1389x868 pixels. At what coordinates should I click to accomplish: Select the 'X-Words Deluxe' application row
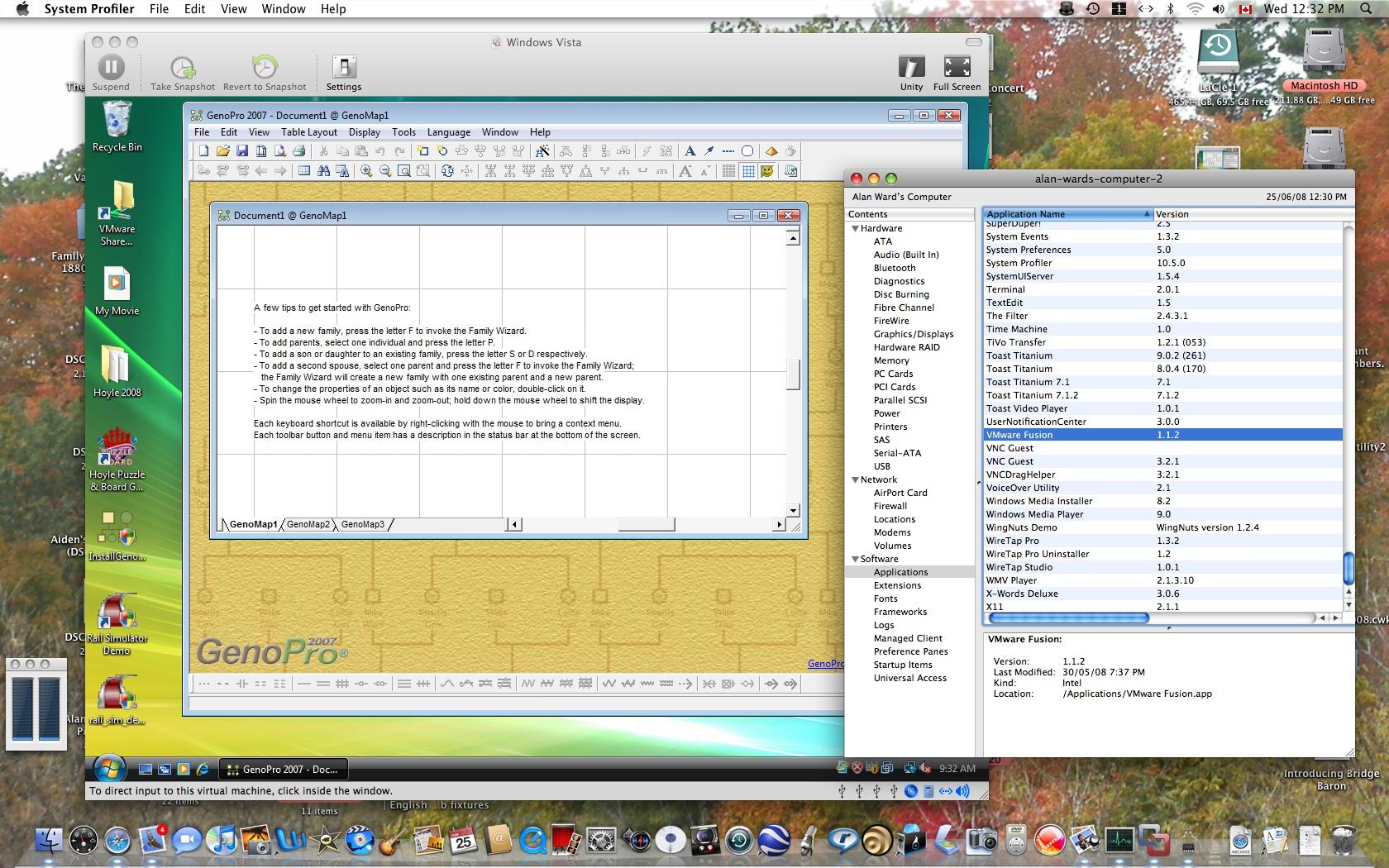[1162, 594]
